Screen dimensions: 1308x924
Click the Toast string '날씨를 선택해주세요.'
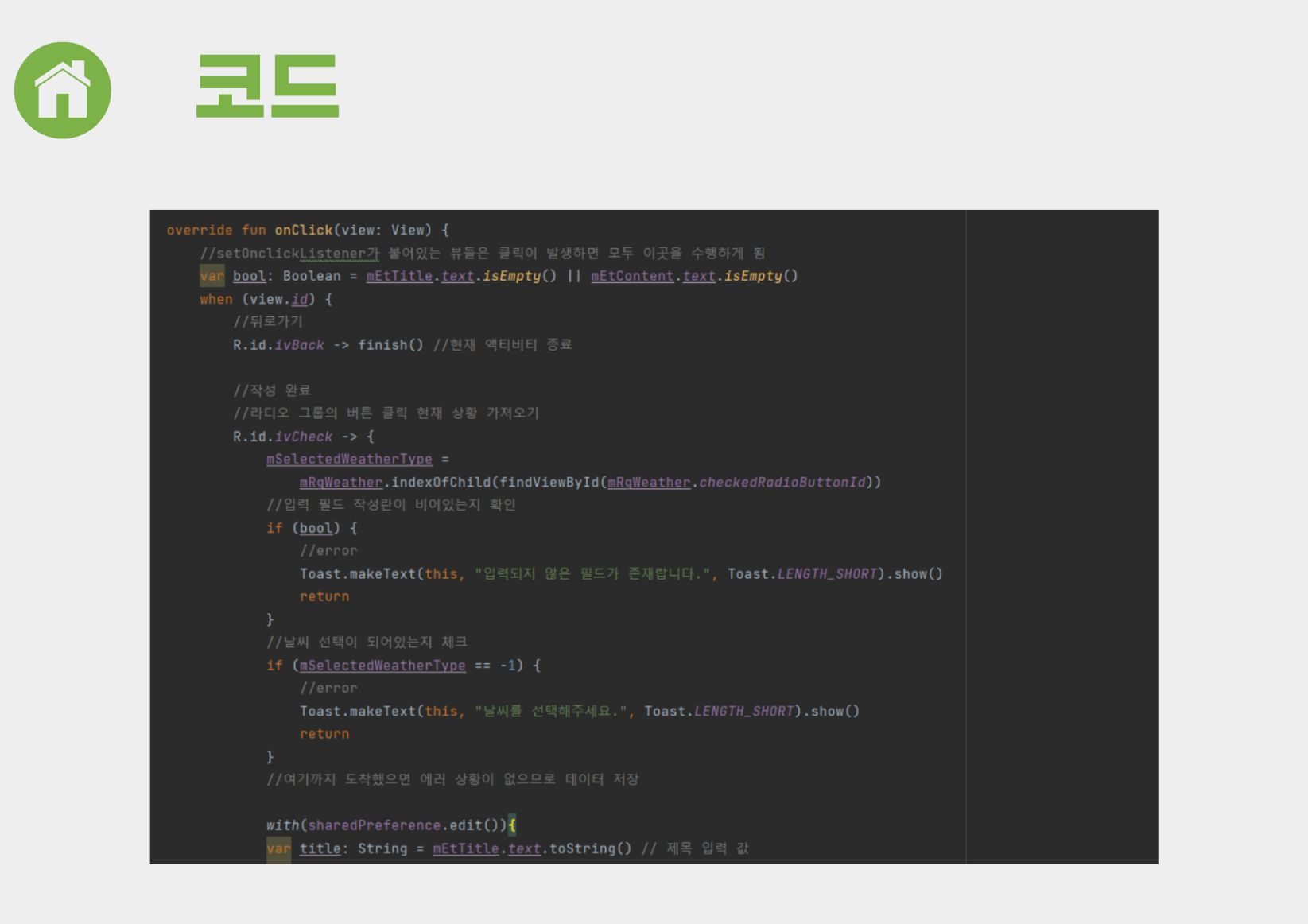[x=551, y=711]
